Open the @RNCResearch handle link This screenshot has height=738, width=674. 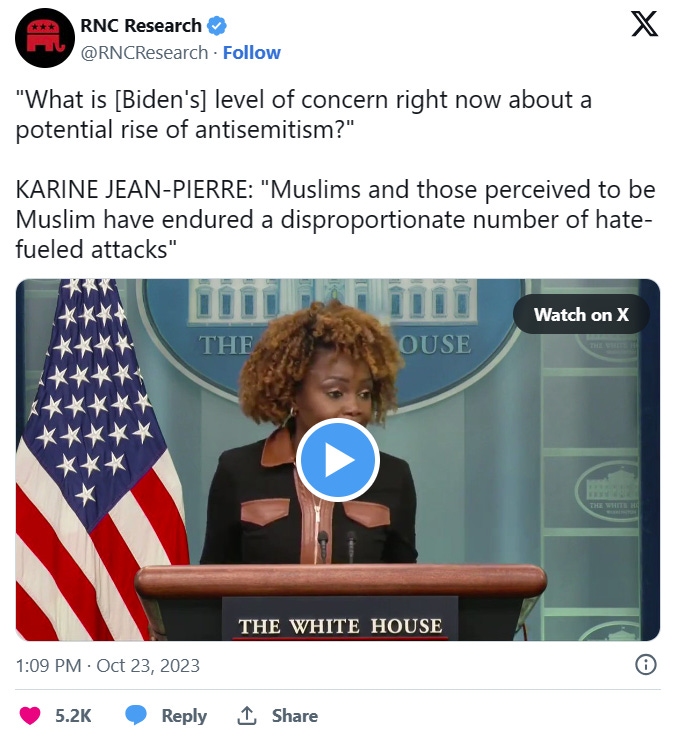(144, 53)
